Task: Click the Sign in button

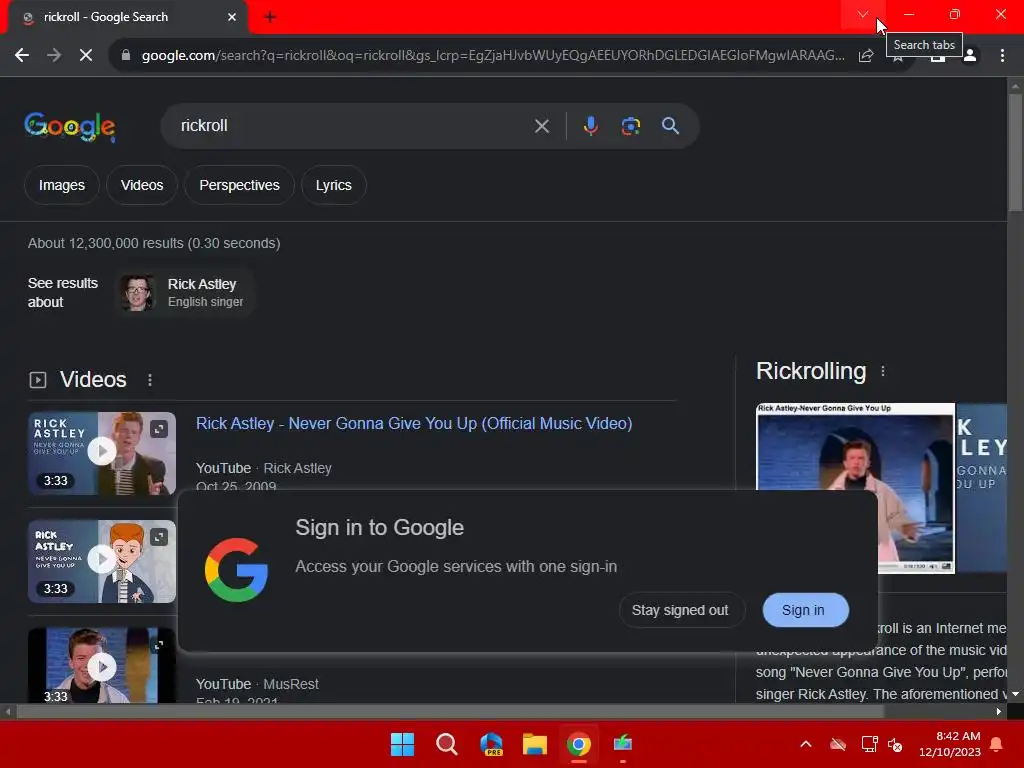Action: (804, 610)
